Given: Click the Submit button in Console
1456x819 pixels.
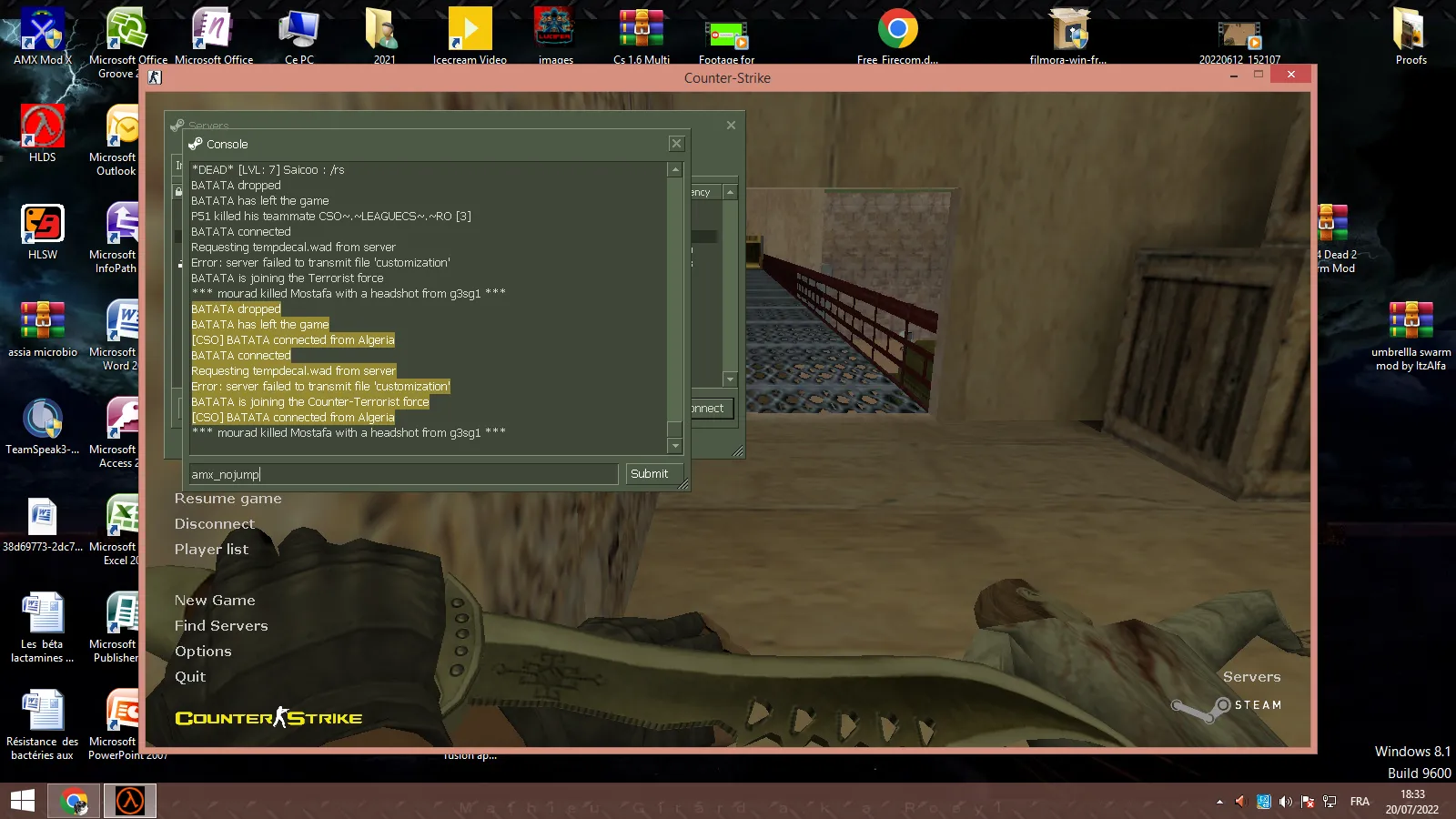Looking at the screenshot, I should pos(649,474).
